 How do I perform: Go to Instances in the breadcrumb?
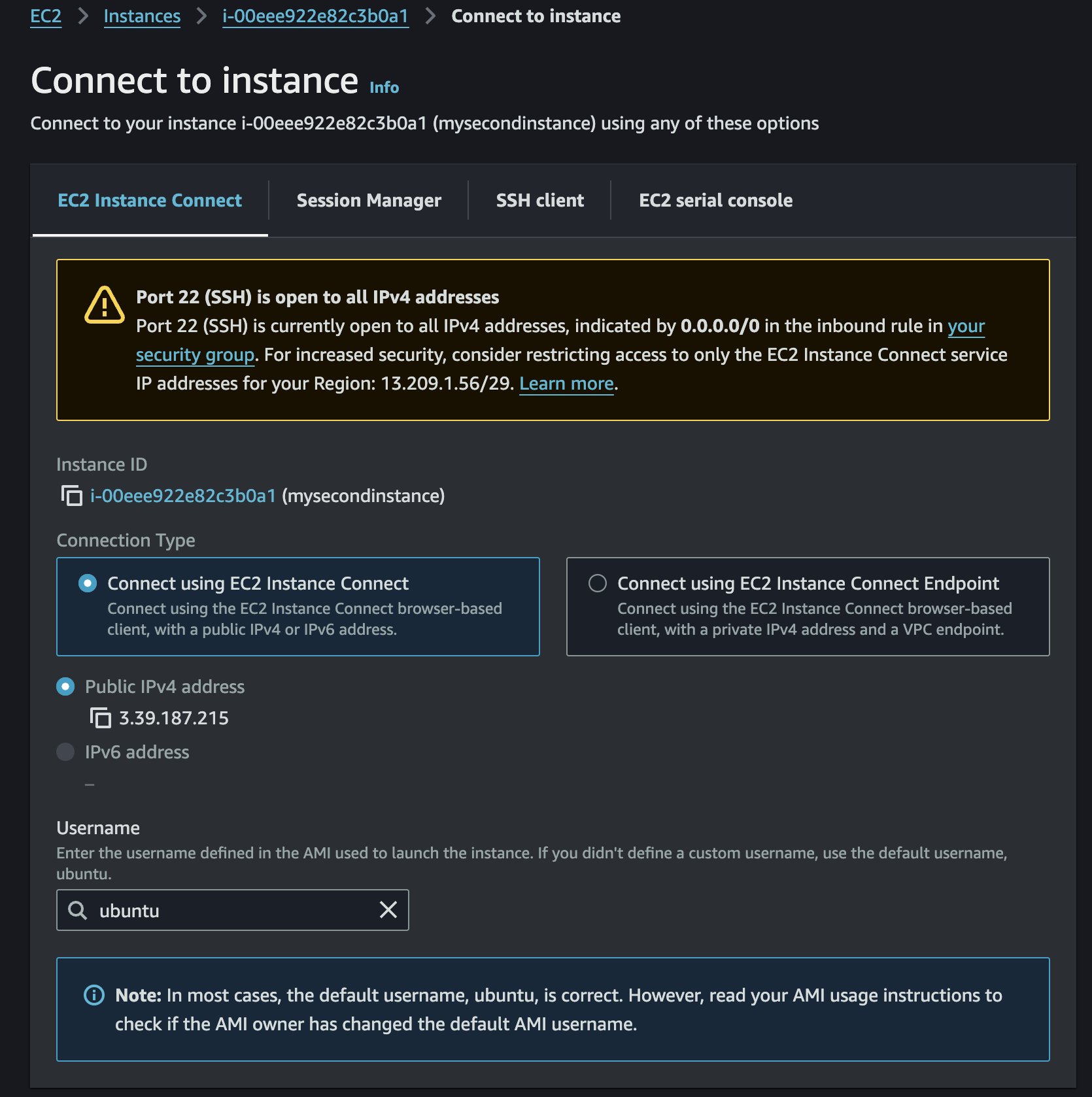coord(142,16)
